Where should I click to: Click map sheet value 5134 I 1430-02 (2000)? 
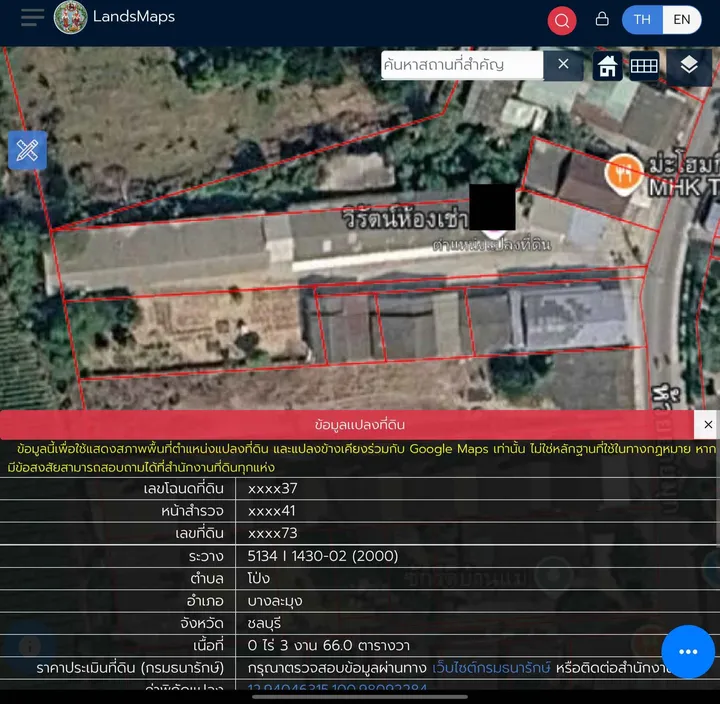tap(323, 556)
